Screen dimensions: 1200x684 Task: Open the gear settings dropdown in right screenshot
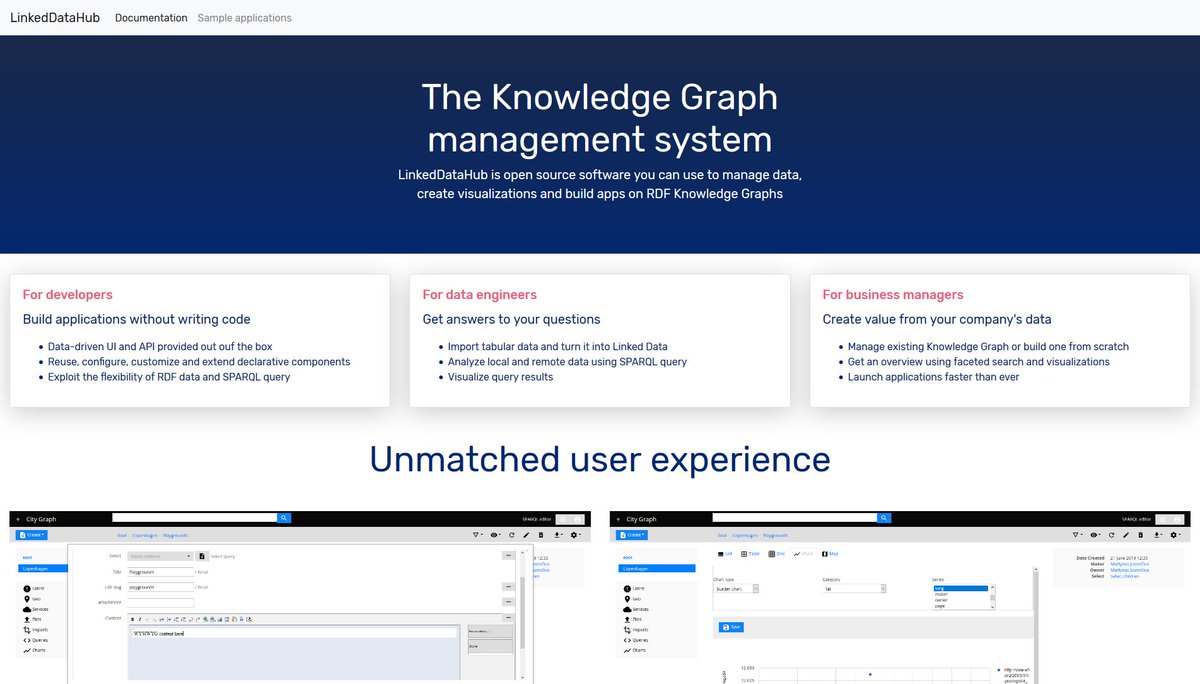pos(1175,535)
